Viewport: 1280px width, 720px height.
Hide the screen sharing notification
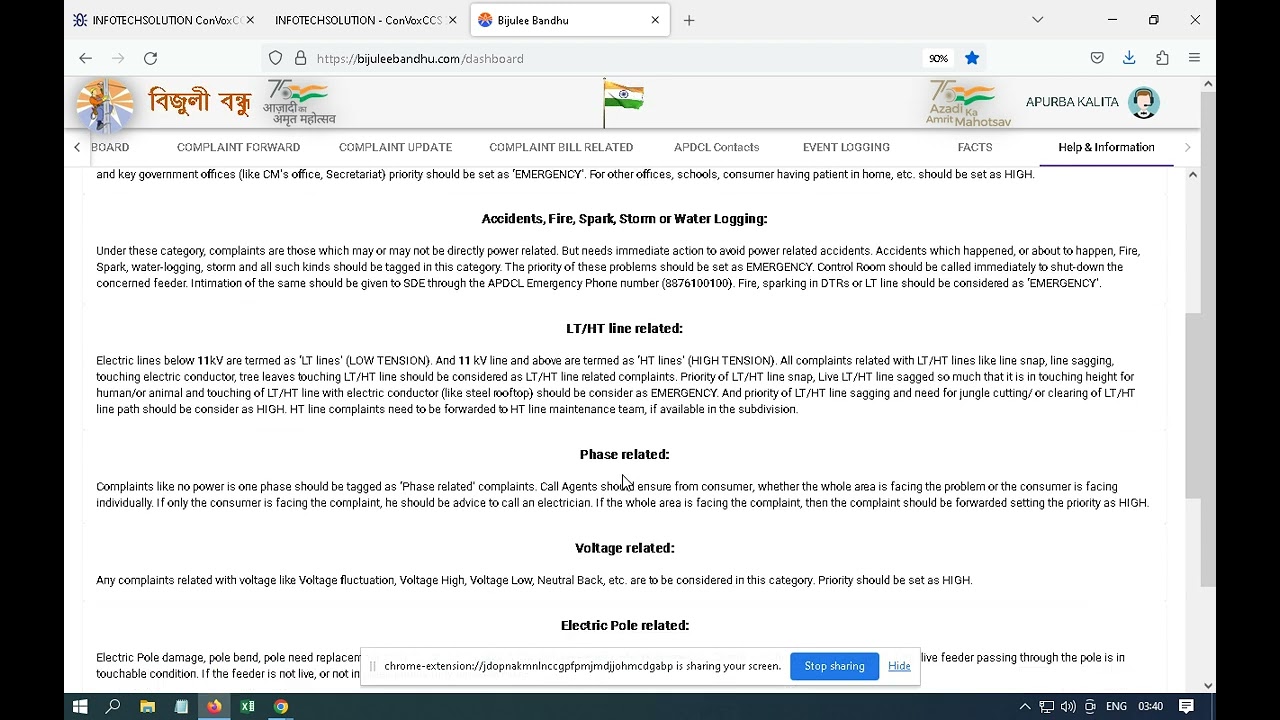tap(899, 666)
